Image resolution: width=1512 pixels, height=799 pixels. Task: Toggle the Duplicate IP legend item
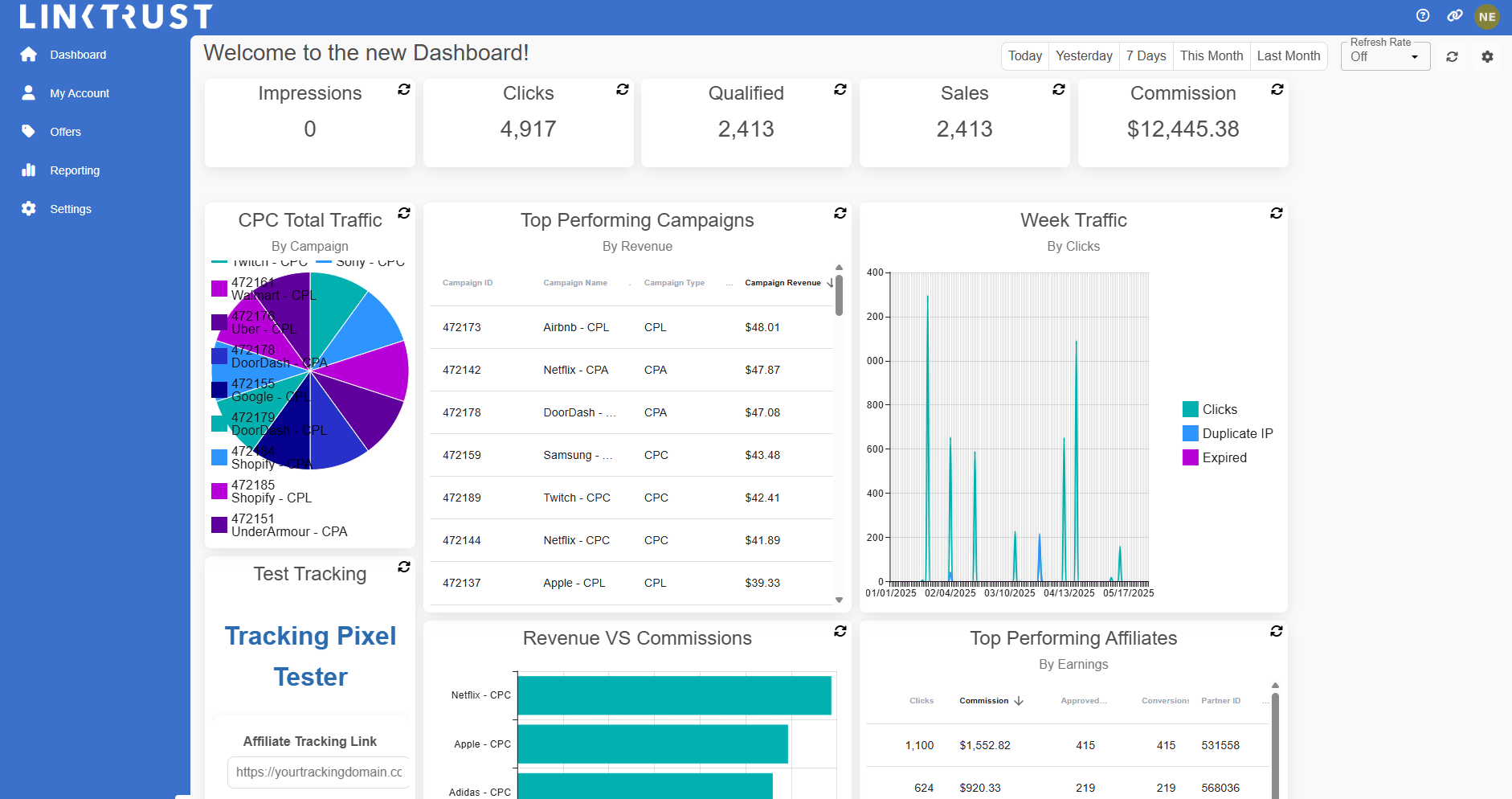1228,433
